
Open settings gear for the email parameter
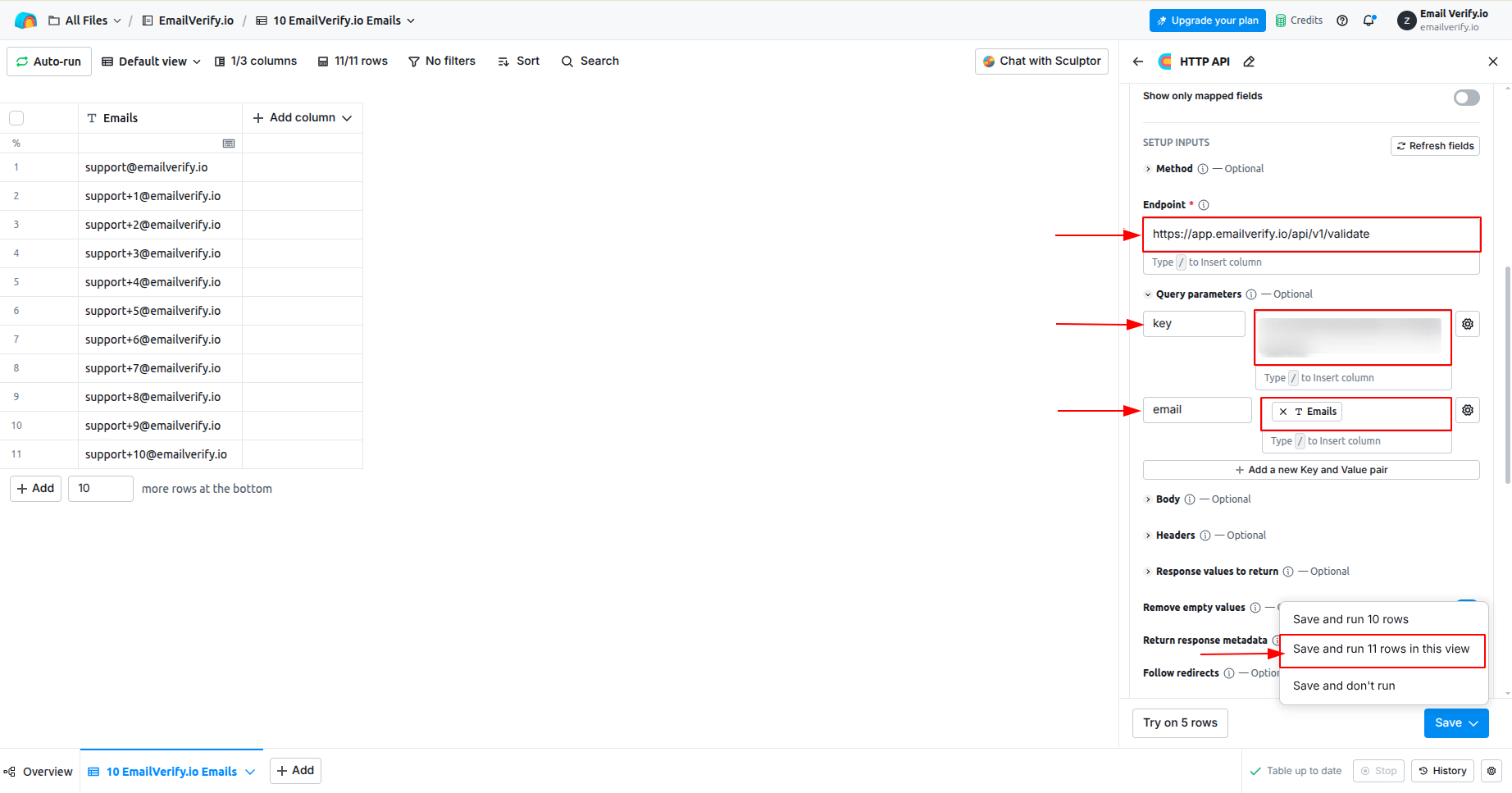click(x=1468, y=410)
